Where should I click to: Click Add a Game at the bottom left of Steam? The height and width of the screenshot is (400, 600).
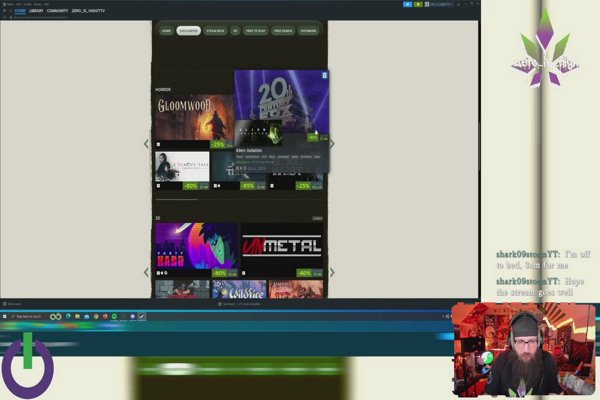12,304
